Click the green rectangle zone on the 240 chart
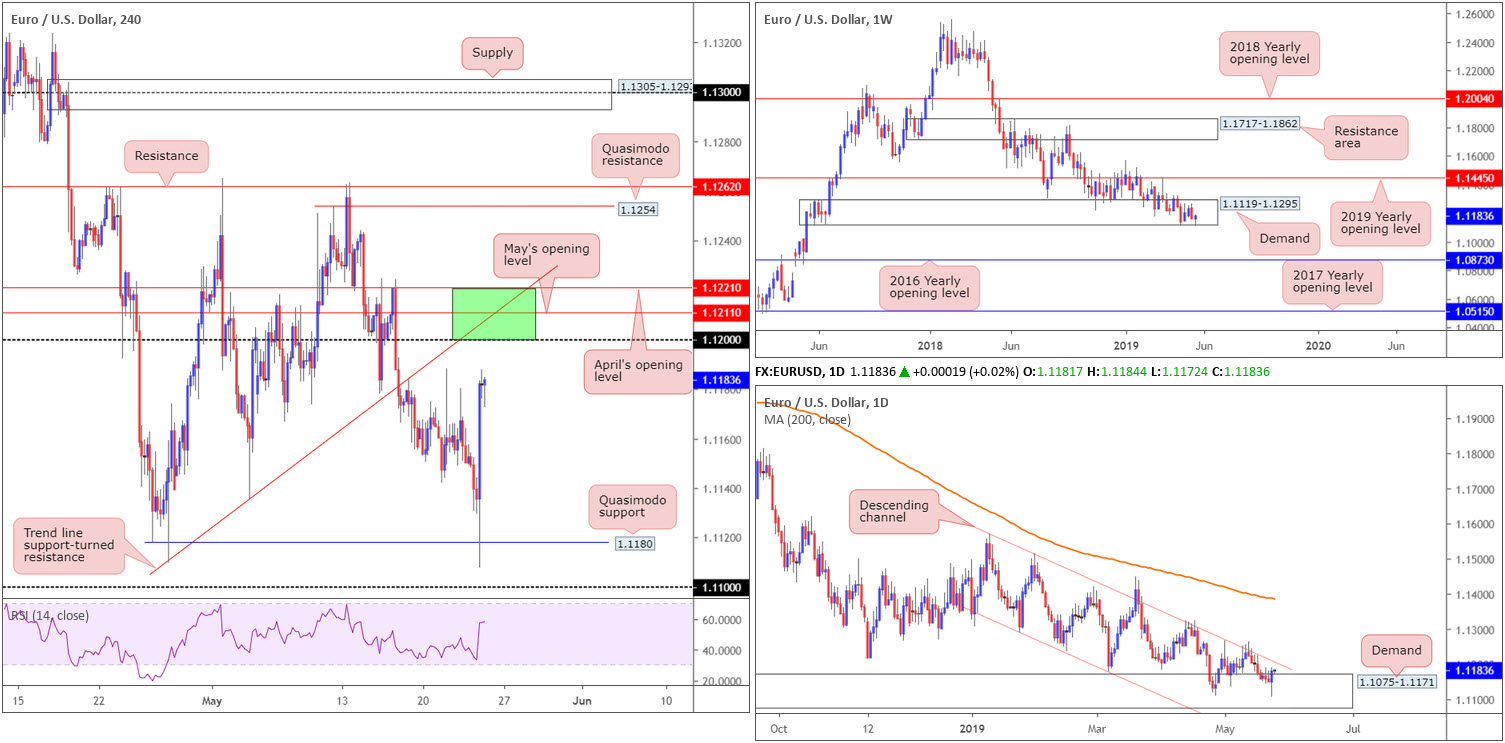 point(494,314)
